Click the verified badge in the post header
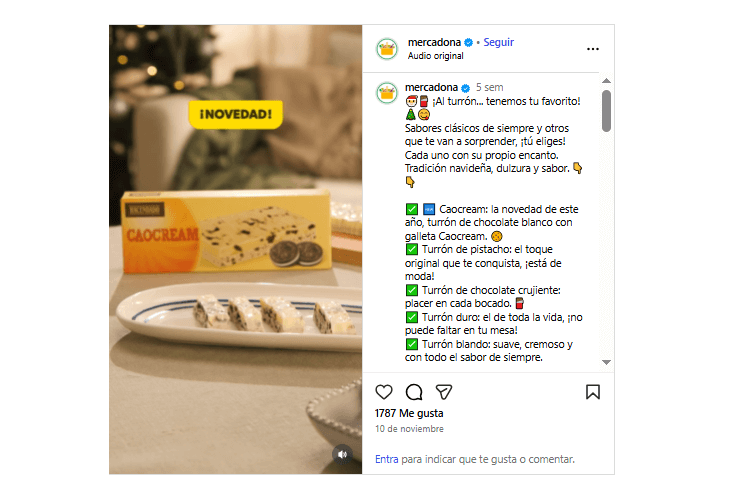Image resolution: width=750 pixels, height=500 pixels. 468,43
